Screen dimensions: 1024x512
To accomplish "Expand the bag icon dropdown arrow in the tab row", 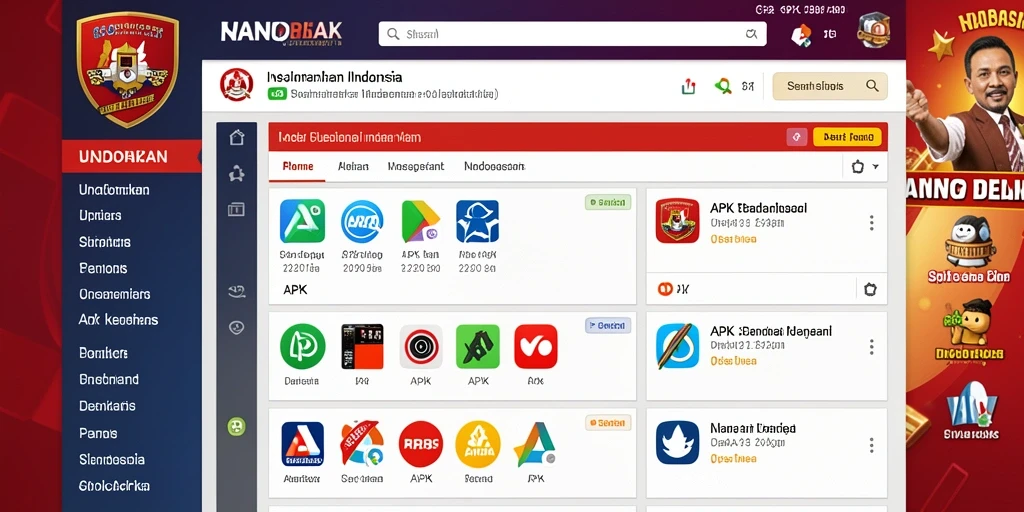I will point(875,167).
